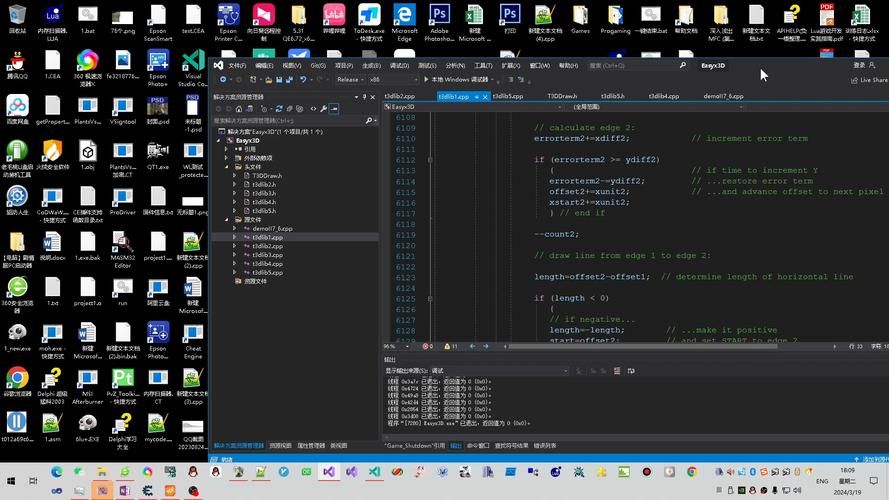The image size is (889, 500).
Task: Open the 命令窗口 bottom tab
Action: [478, 446]
